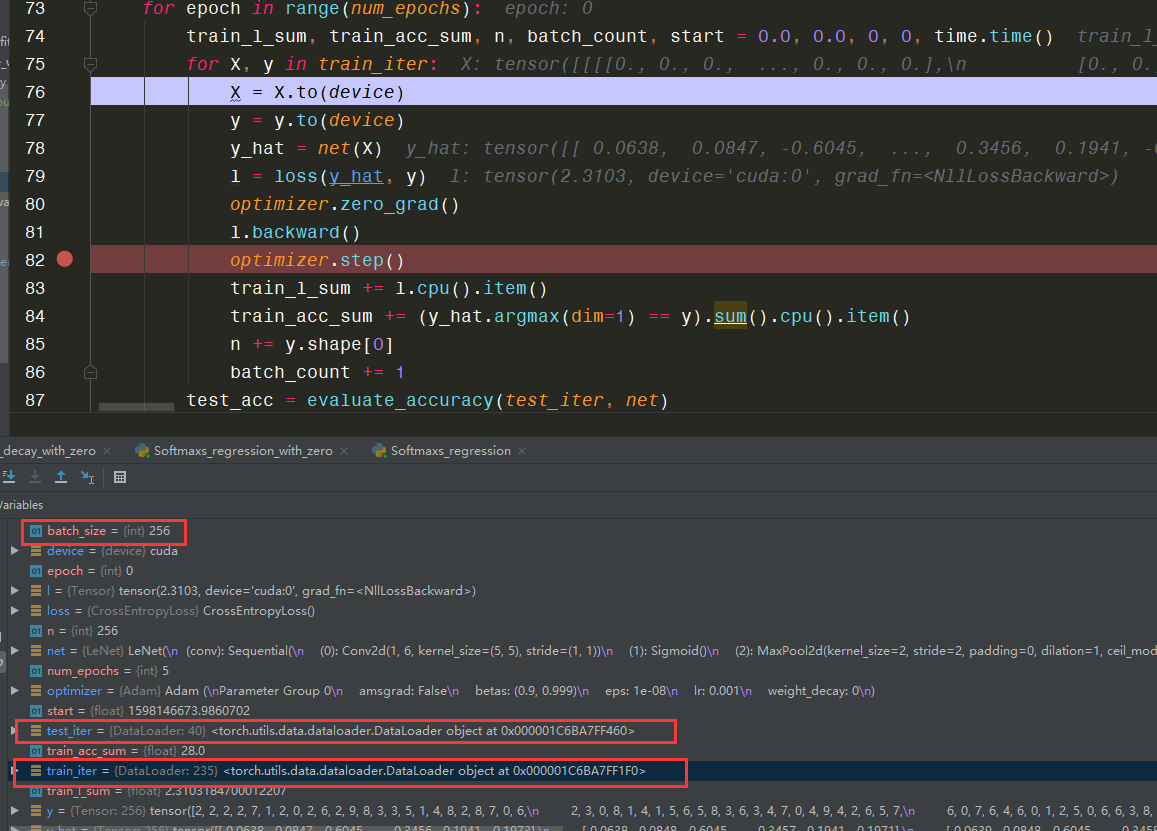This screenshot has width=1157, height=831.
Task: Expand the net LeNet variable node
Action: pyautogui.click(x=15, y=650)
